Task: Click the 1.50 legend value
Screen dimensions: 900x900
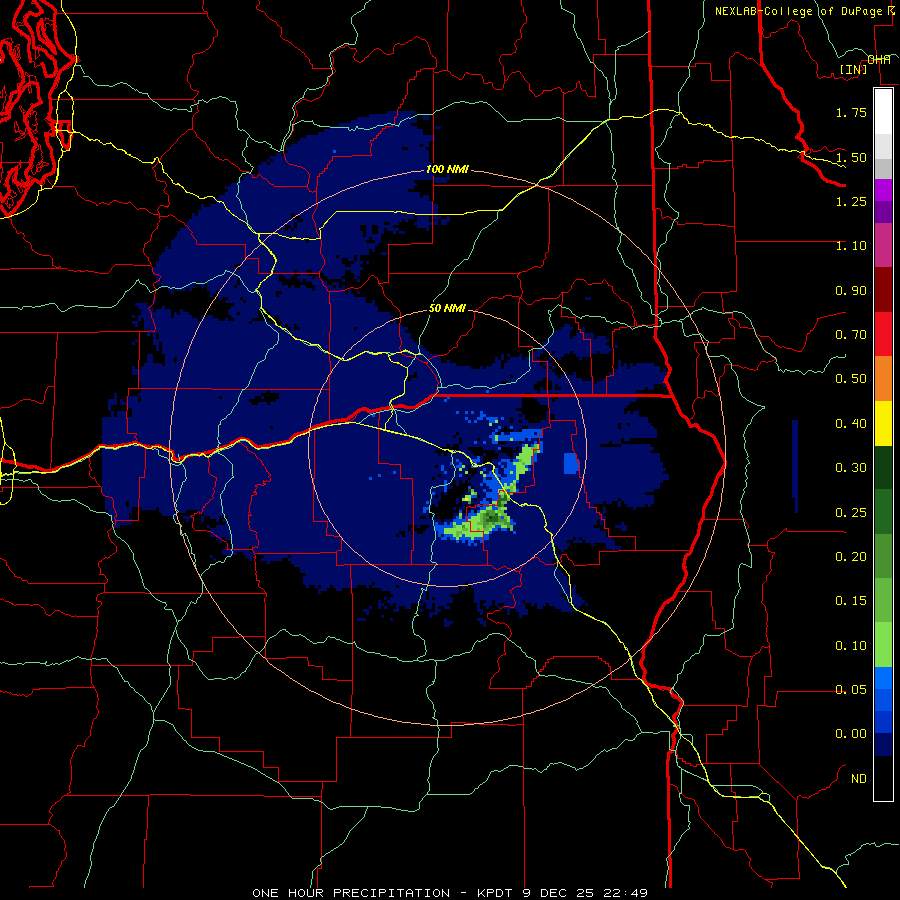Action: 851,157
